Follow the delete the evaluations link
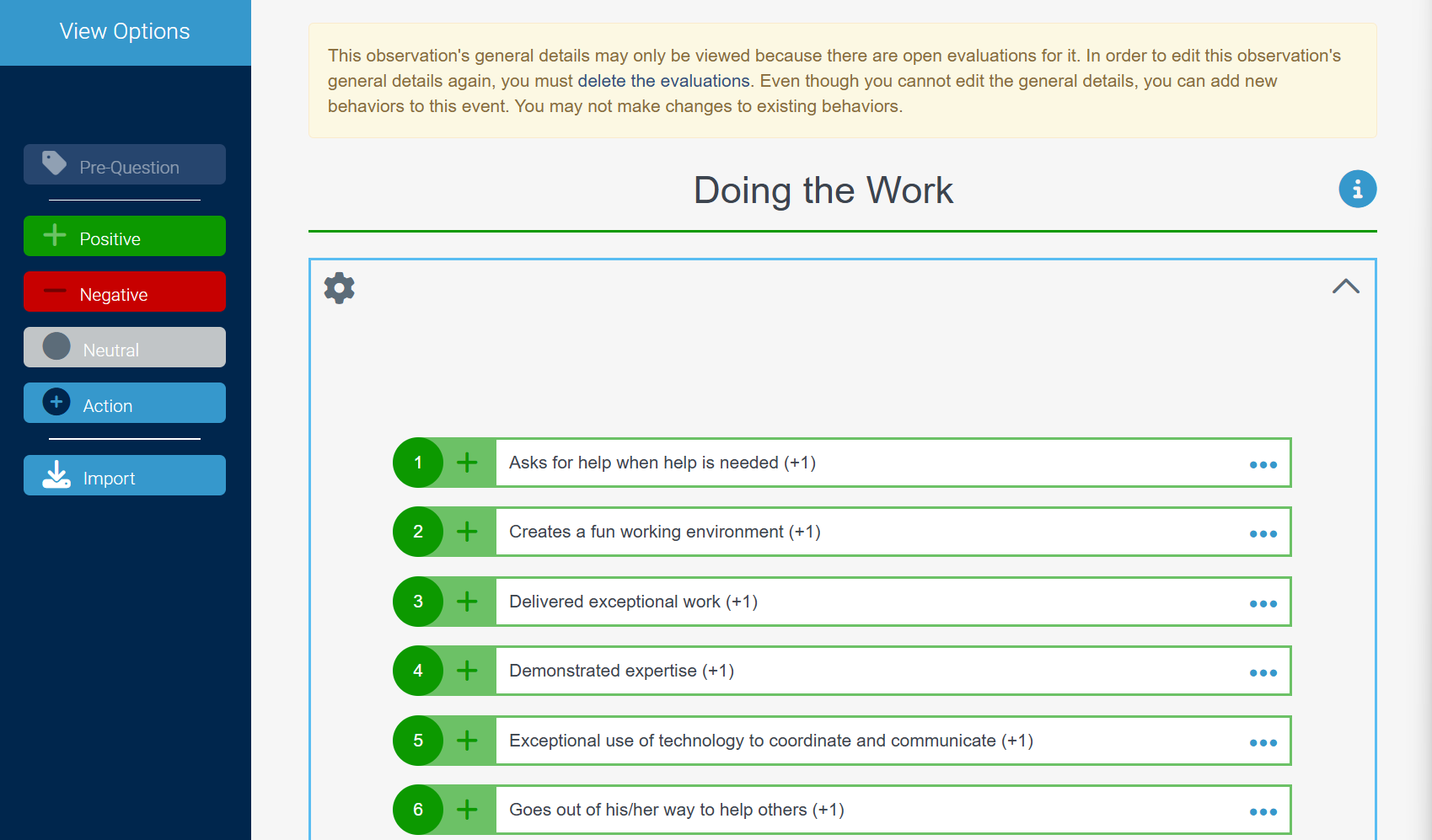This screenshot has width=1432, height=840. (663, 81)
